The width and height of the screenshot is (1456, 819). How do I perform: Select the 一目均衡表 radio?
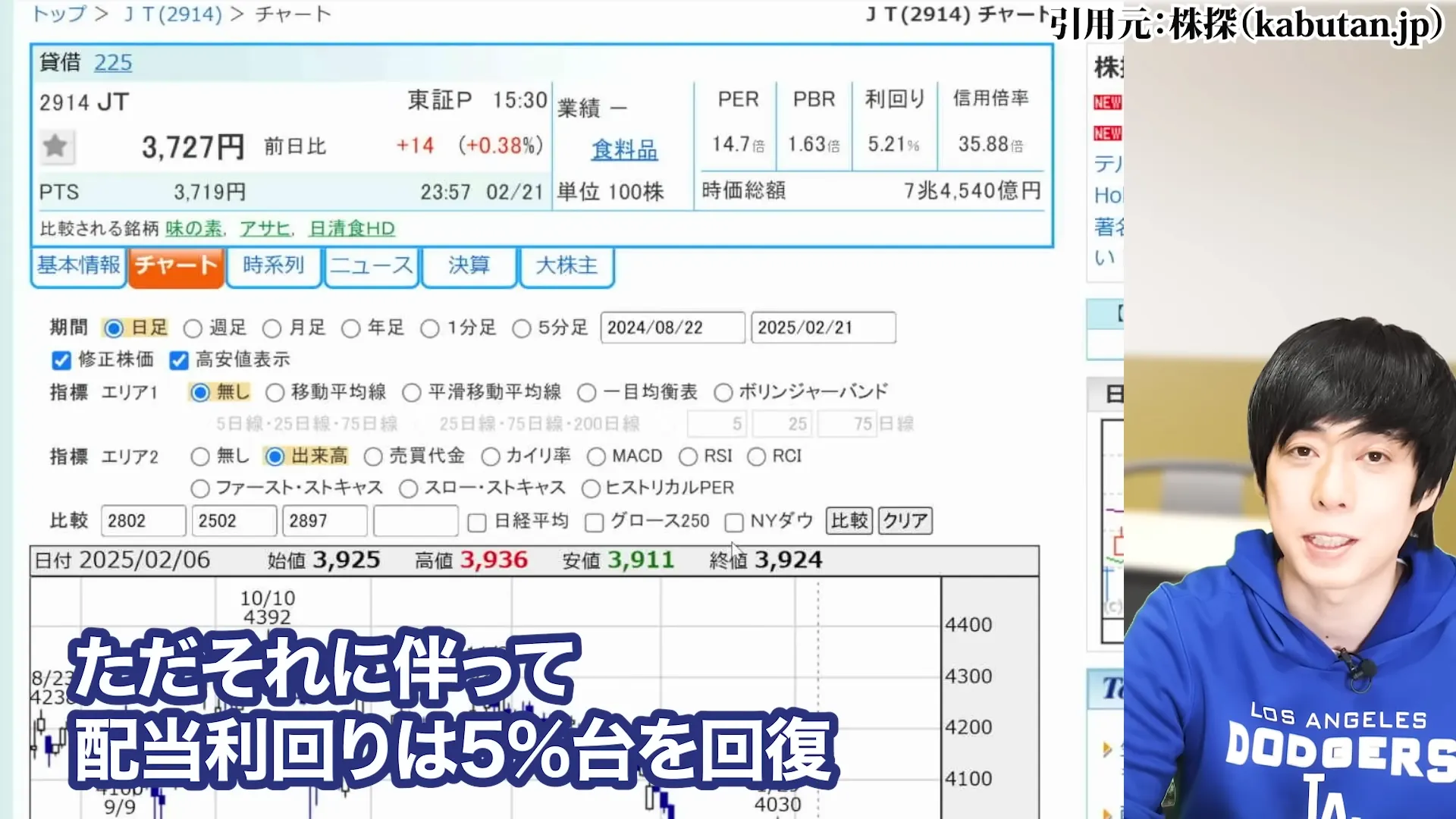coord(587,392)
